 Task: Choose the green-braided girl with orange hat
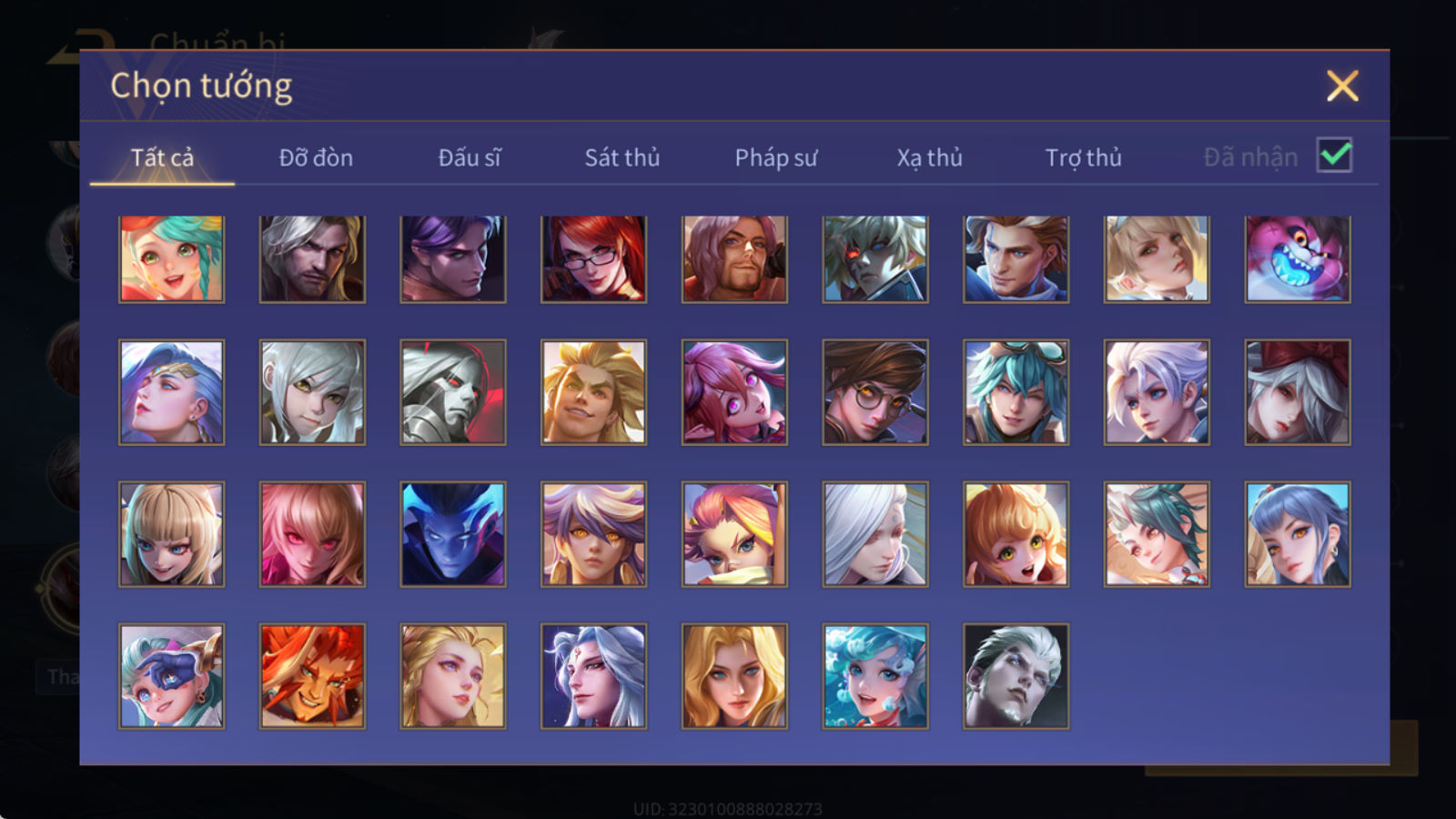[x=172, y=259]
